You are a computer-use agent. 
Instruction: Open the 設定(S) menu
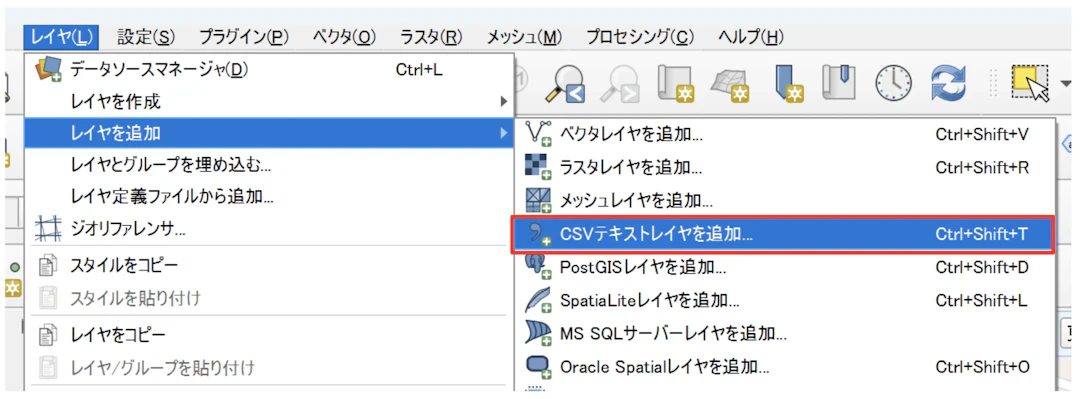tap(146, 37)
